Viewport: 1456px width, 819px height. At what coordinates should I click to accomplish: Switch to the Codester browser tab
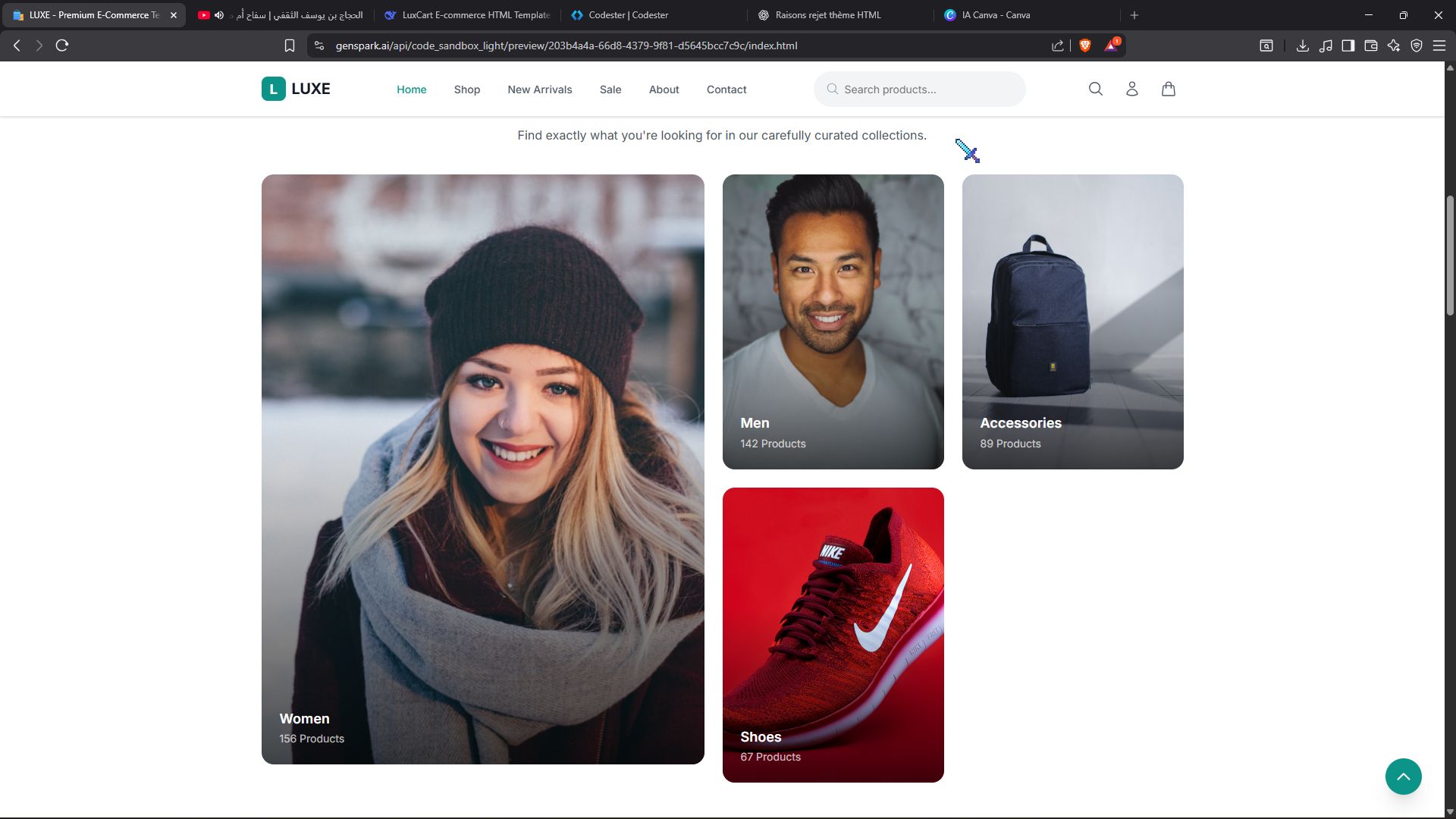[628, 15]
